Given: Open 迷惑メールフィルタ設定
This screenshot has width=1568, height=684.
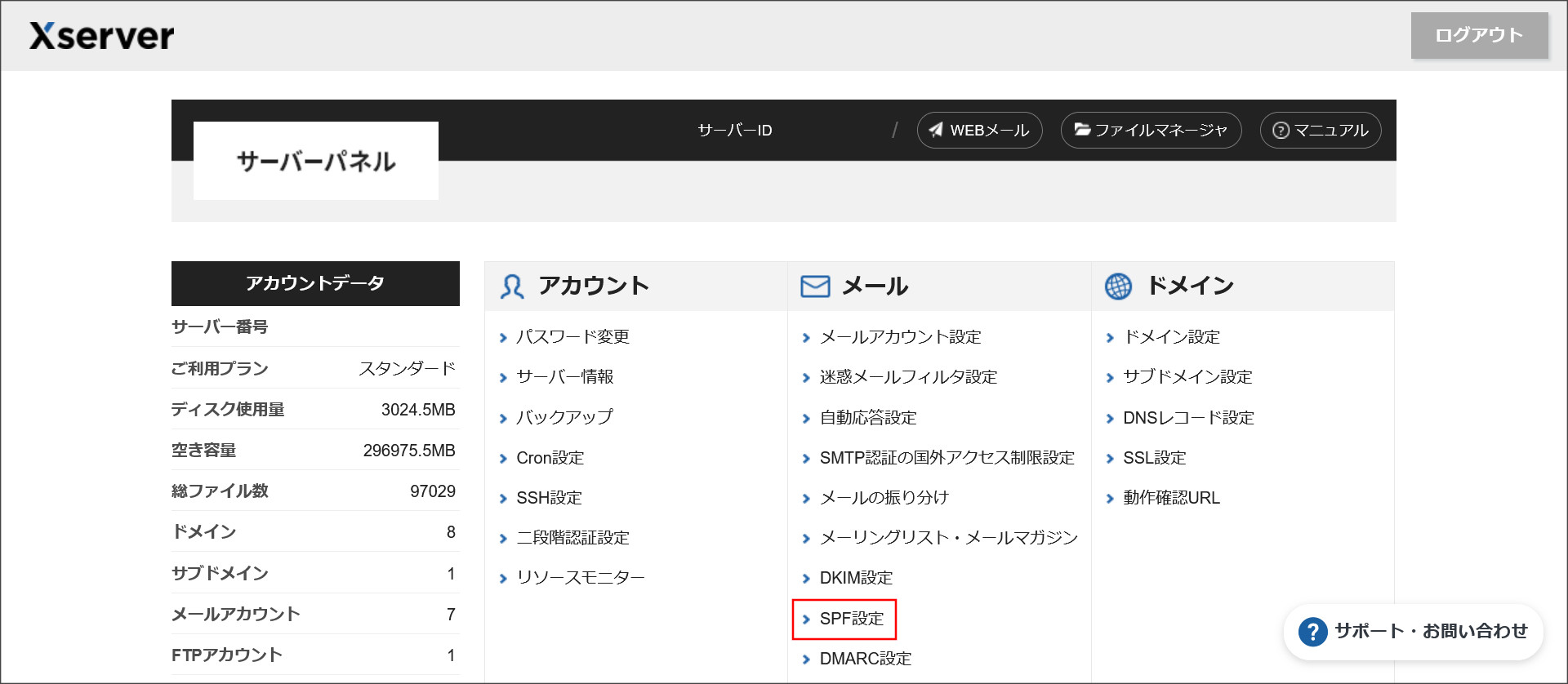Looking at the screenshot, I should (908, 377).
